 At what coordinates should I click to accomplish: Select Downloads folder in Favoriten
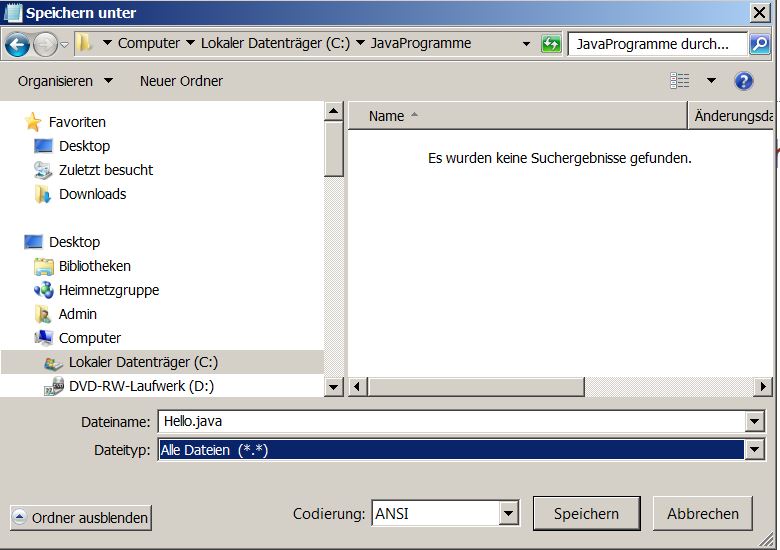point(92,194)
